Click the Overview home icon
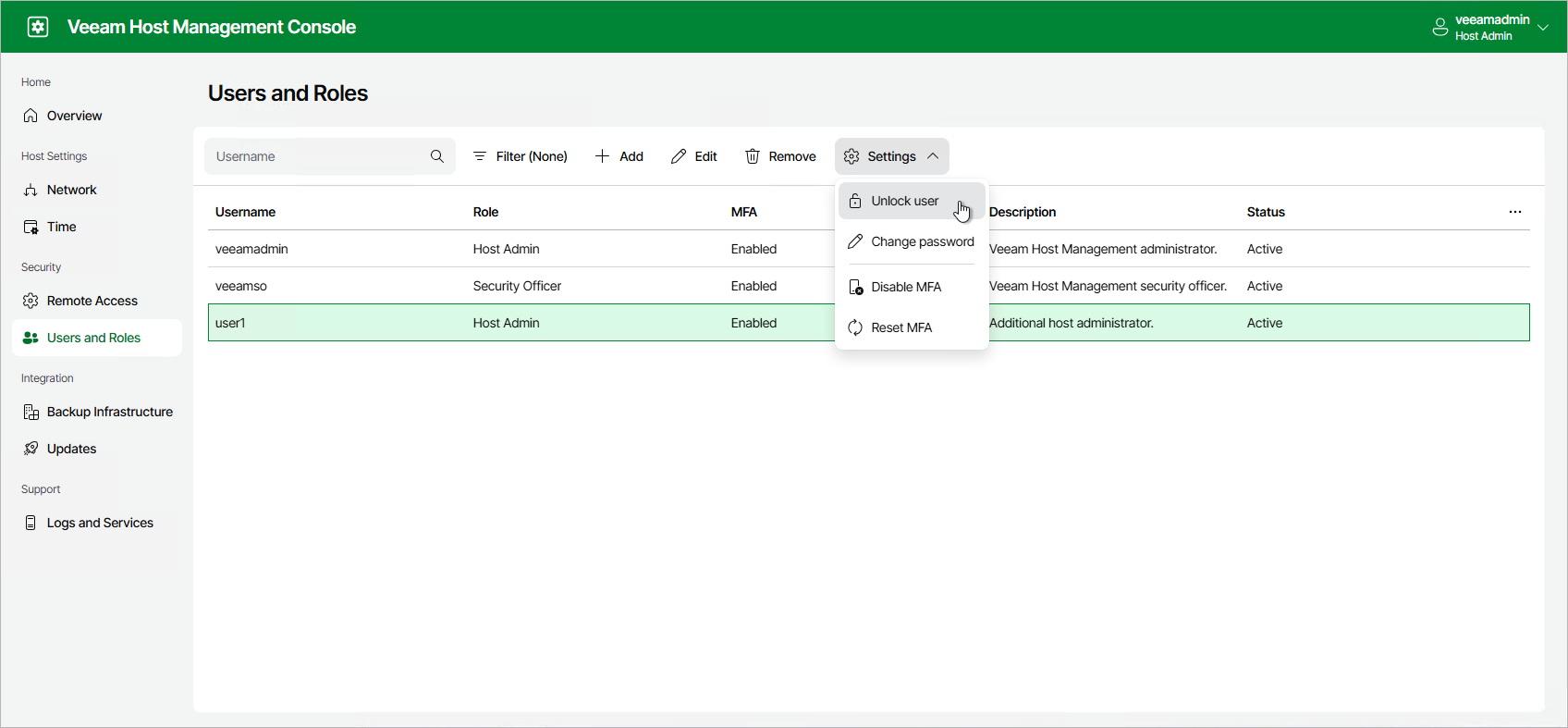The width and height of the screenshot is (1568, 728). [31, 116]
